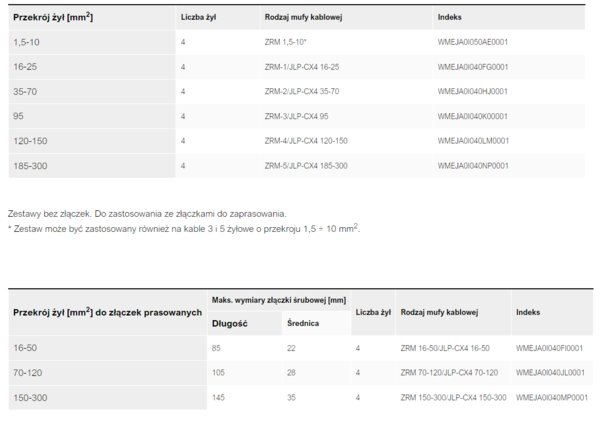Click the length value 145 cell
This screenshot has height=423, width=600.
218,398
